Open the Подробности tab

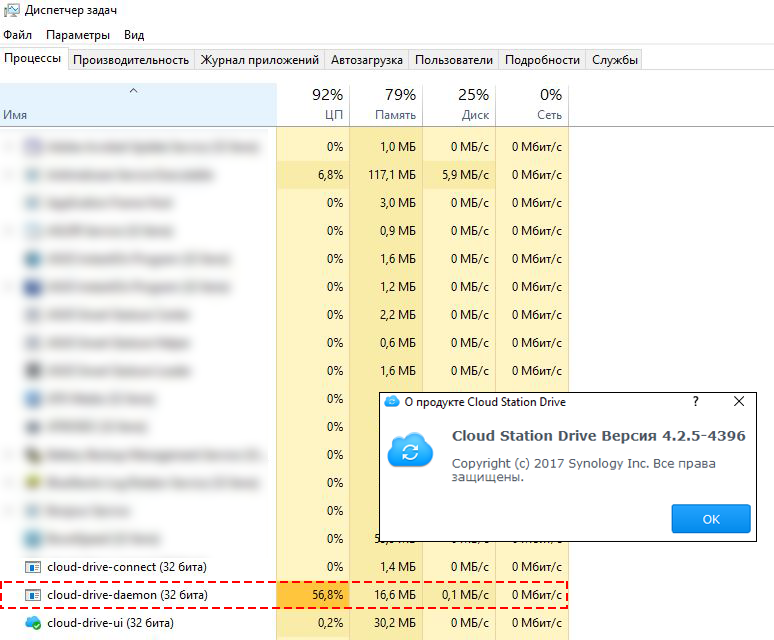[542, 60]
